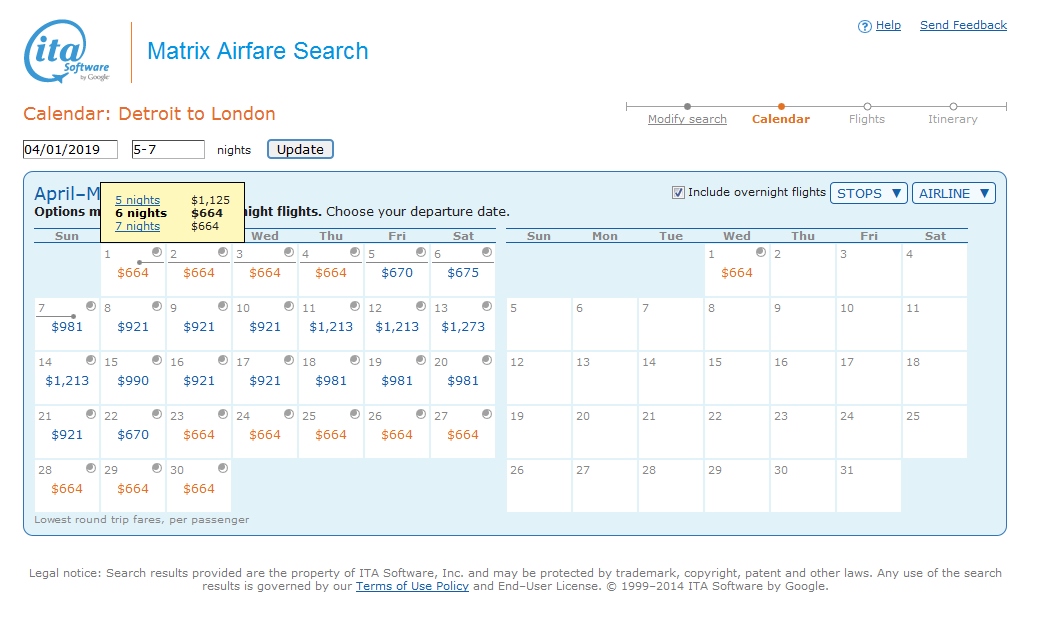1047x621 pixels.
Task: Click the night indicator icon on April 18
Action: (x=355, y=360)
